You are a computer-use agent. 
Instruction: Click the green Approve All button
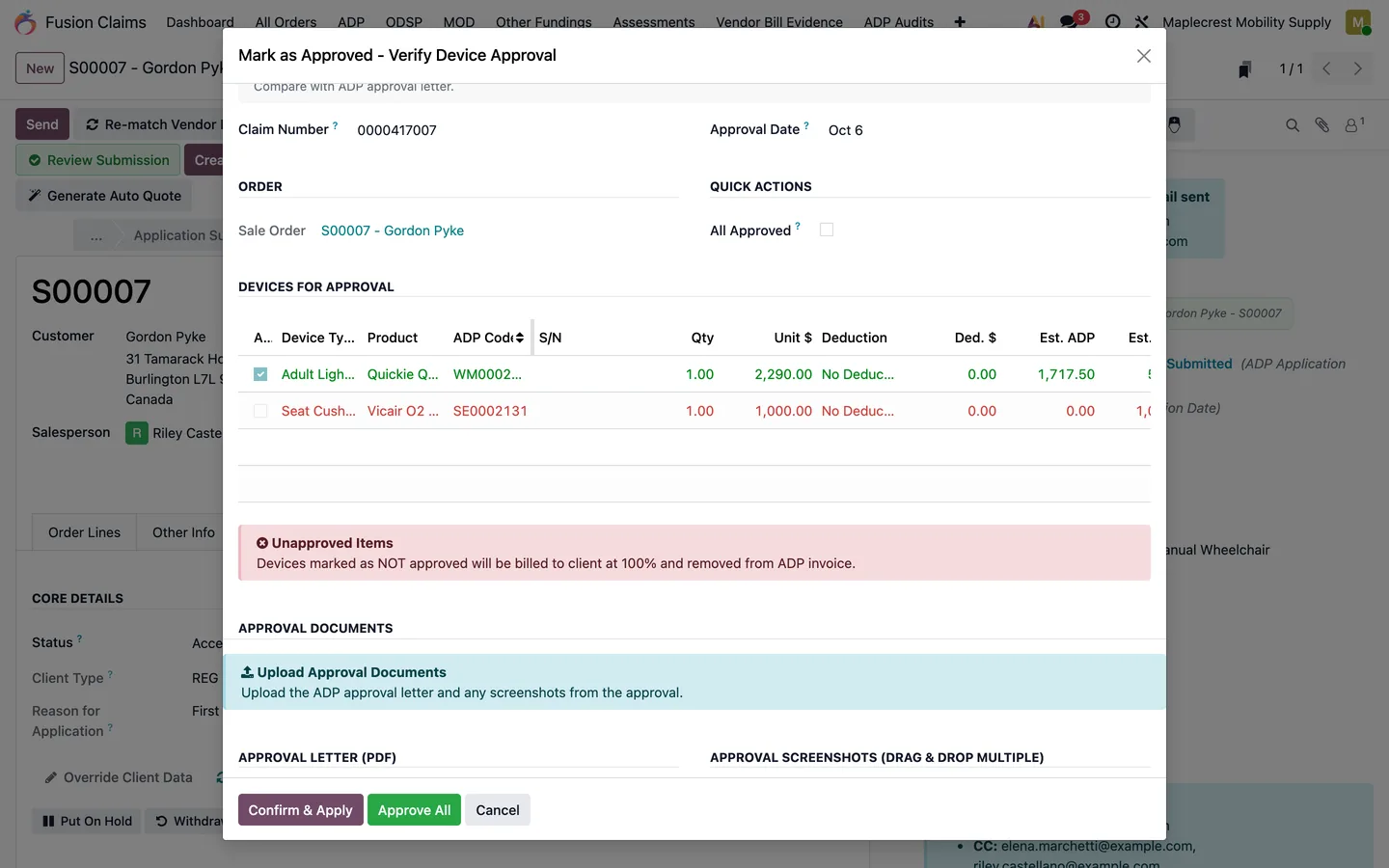tap(415, 810)
